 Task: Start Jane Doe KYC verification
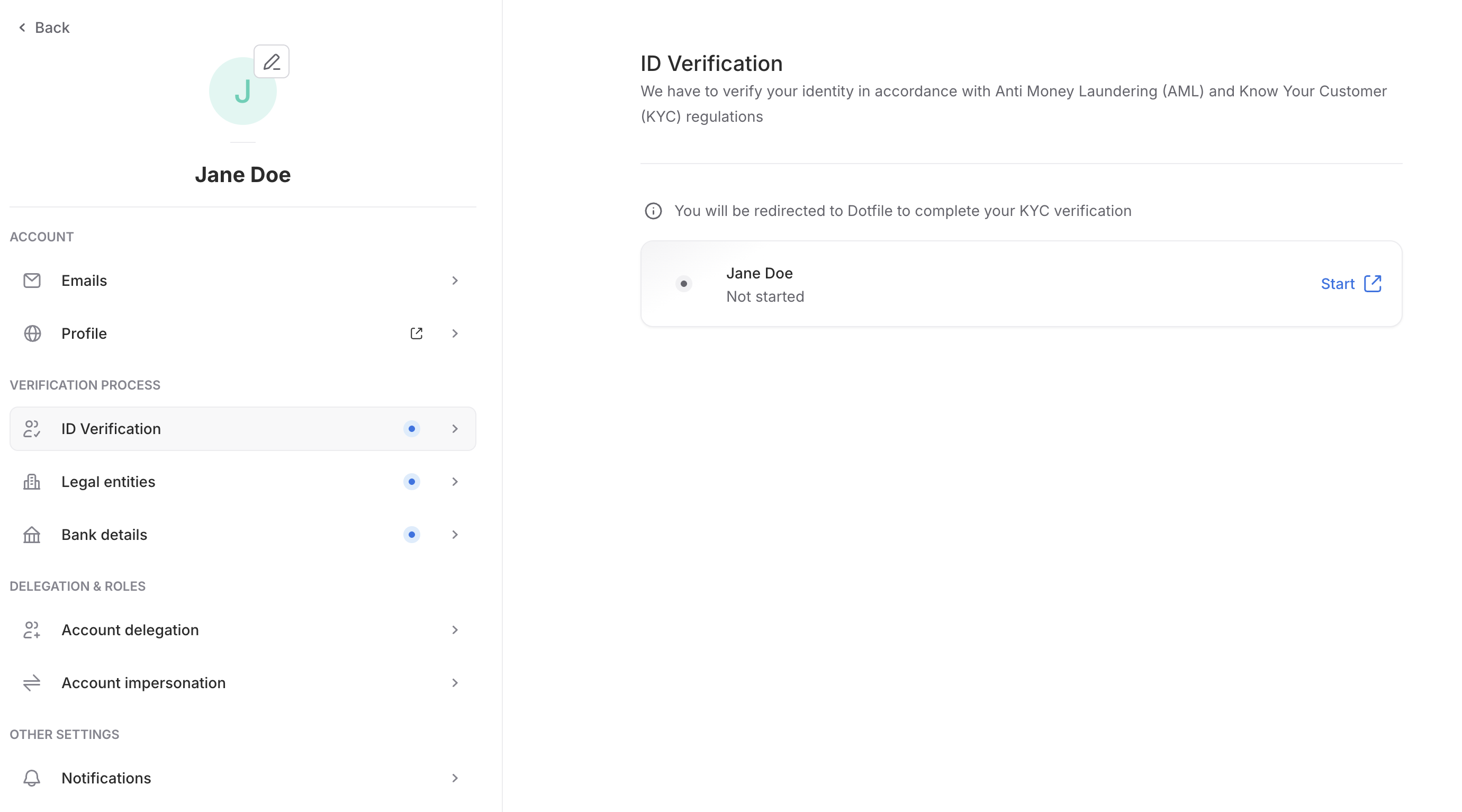tap(1351, 284)
